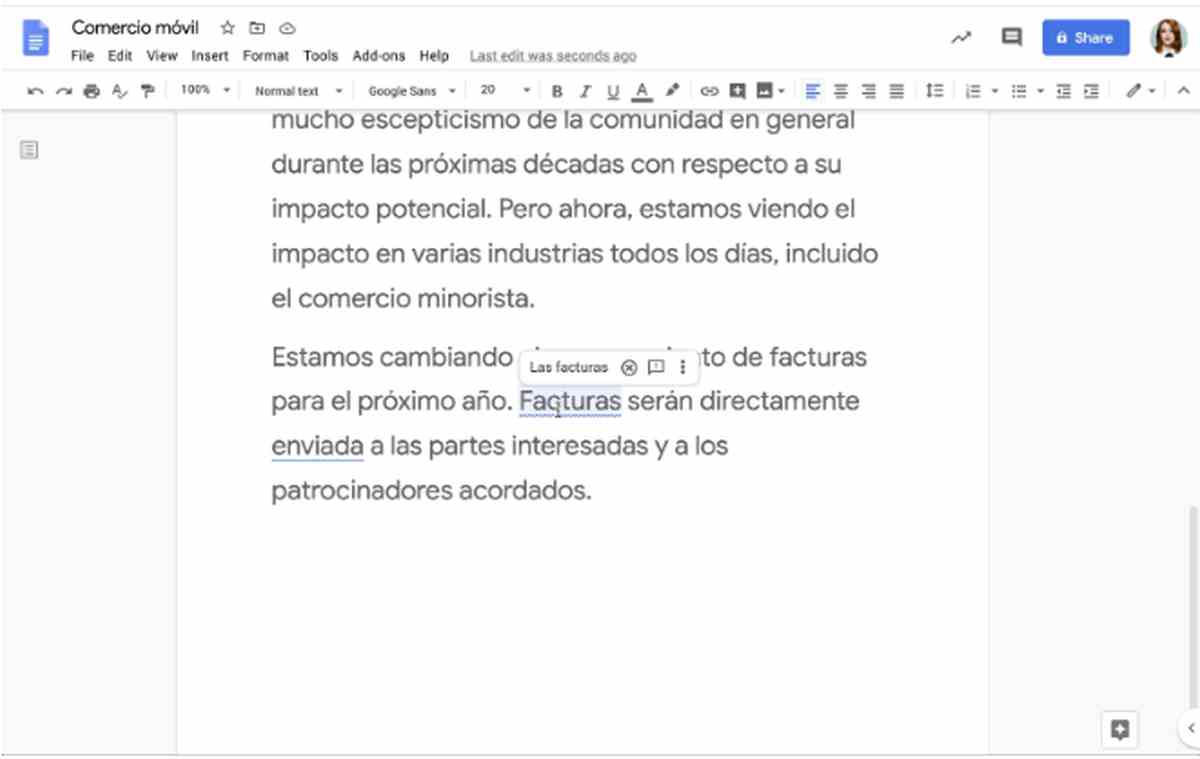1200x759 pixels.
Task: Click the document outline icon on the left
Action: coord(29,149)
